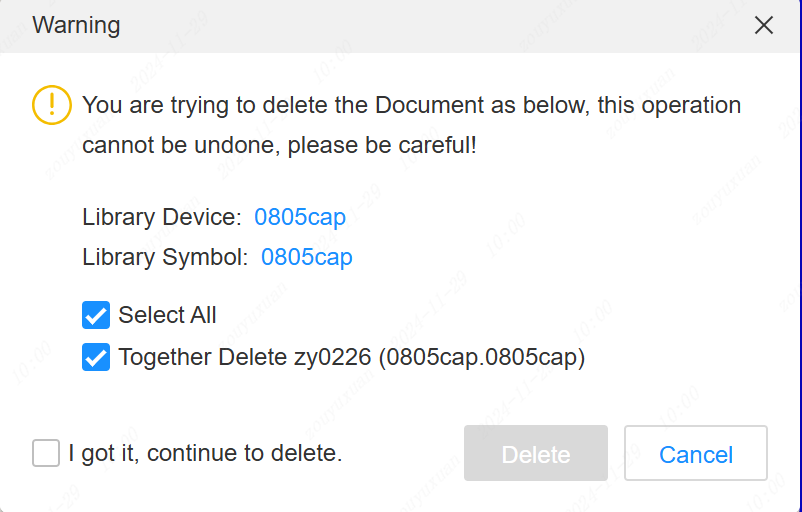Close the Warning dialog with the X
802x512 pixels.
(764, 26)
